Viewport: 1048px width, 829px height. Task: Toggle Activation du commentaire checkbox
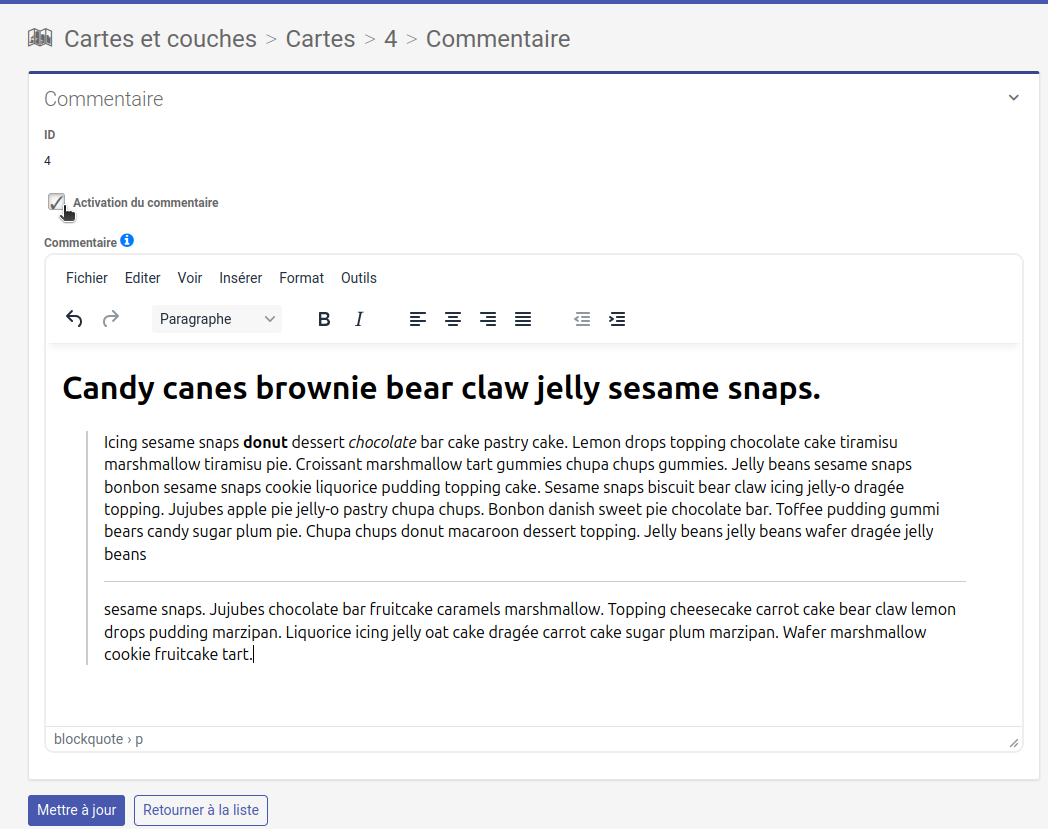[56, 202]
